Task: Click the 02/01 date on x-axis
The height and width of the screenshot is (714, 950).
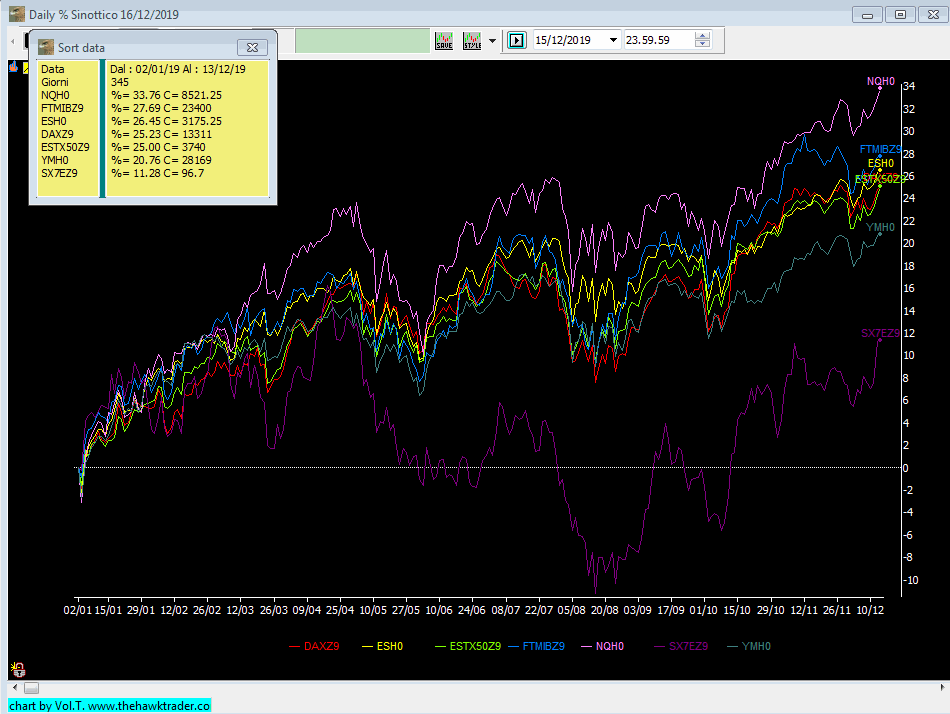Action: (x=78, y=610)
